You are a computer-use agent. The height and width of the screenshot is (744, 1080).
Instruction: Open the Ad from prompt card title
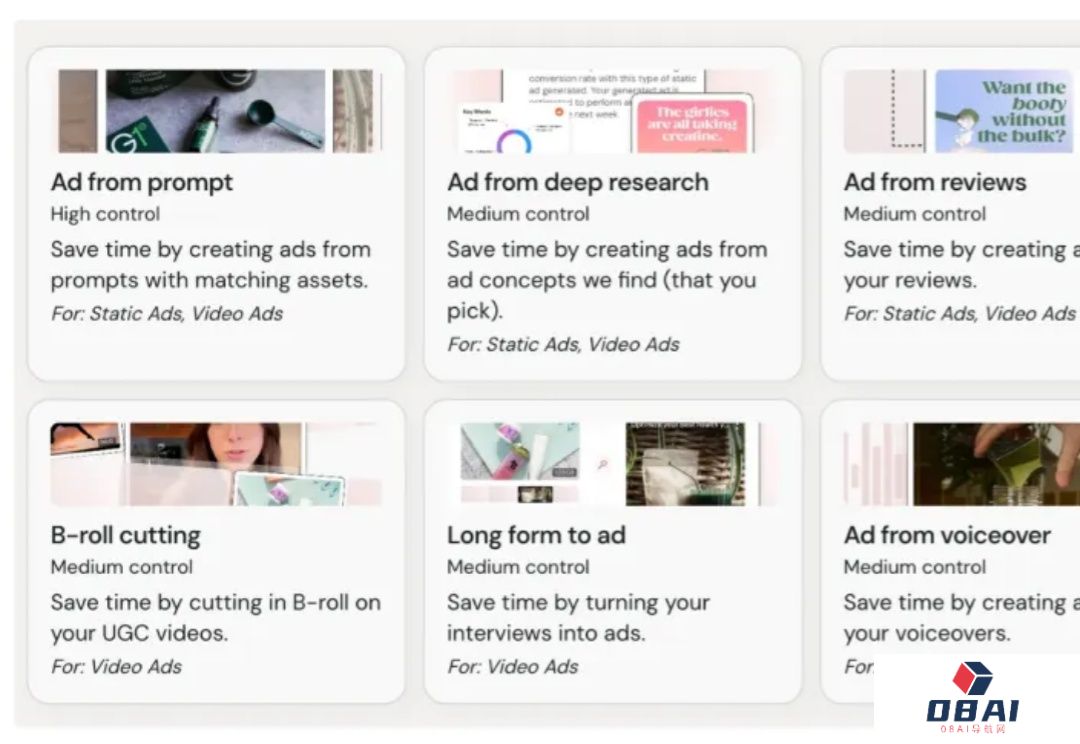142,182
